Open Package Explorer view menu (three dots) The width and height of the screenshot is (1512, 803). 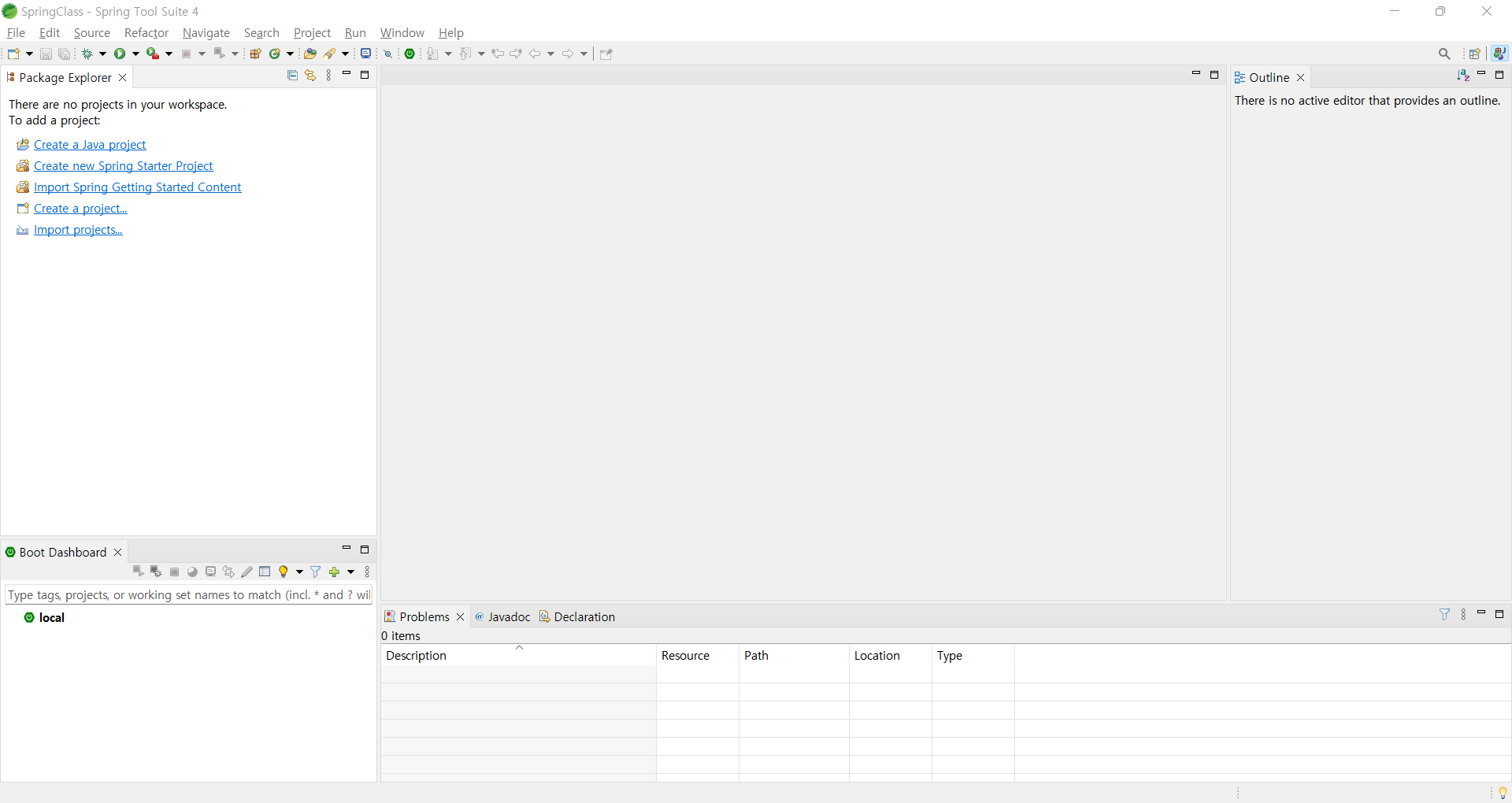click(329, 76)
